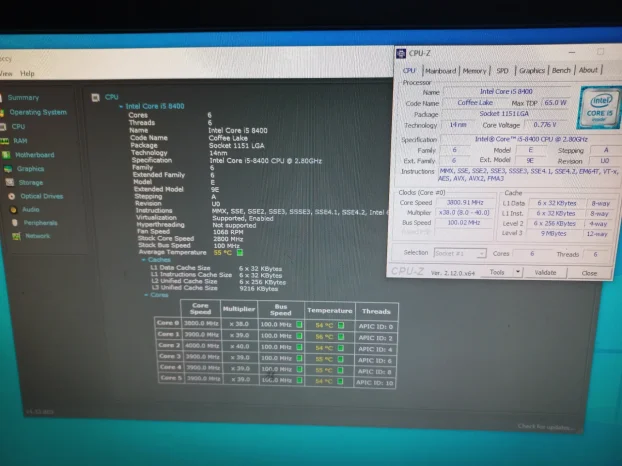Click the Core Speed column header

click(200, 309)
